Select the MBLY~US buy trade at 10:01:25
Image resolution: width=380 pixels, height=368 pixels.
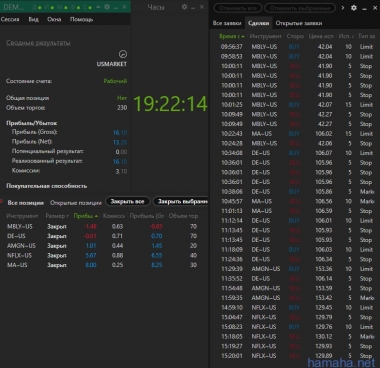point(295,105)
